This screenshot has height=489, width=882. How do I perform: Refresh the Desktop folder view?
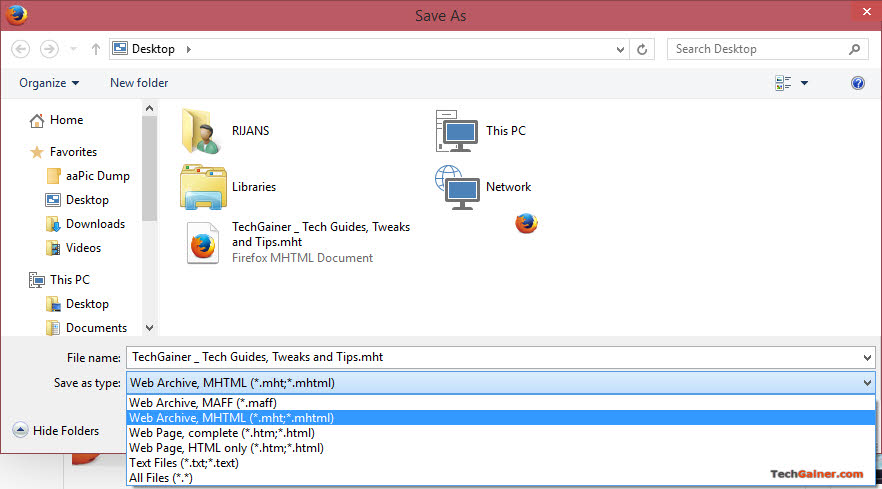642,50
